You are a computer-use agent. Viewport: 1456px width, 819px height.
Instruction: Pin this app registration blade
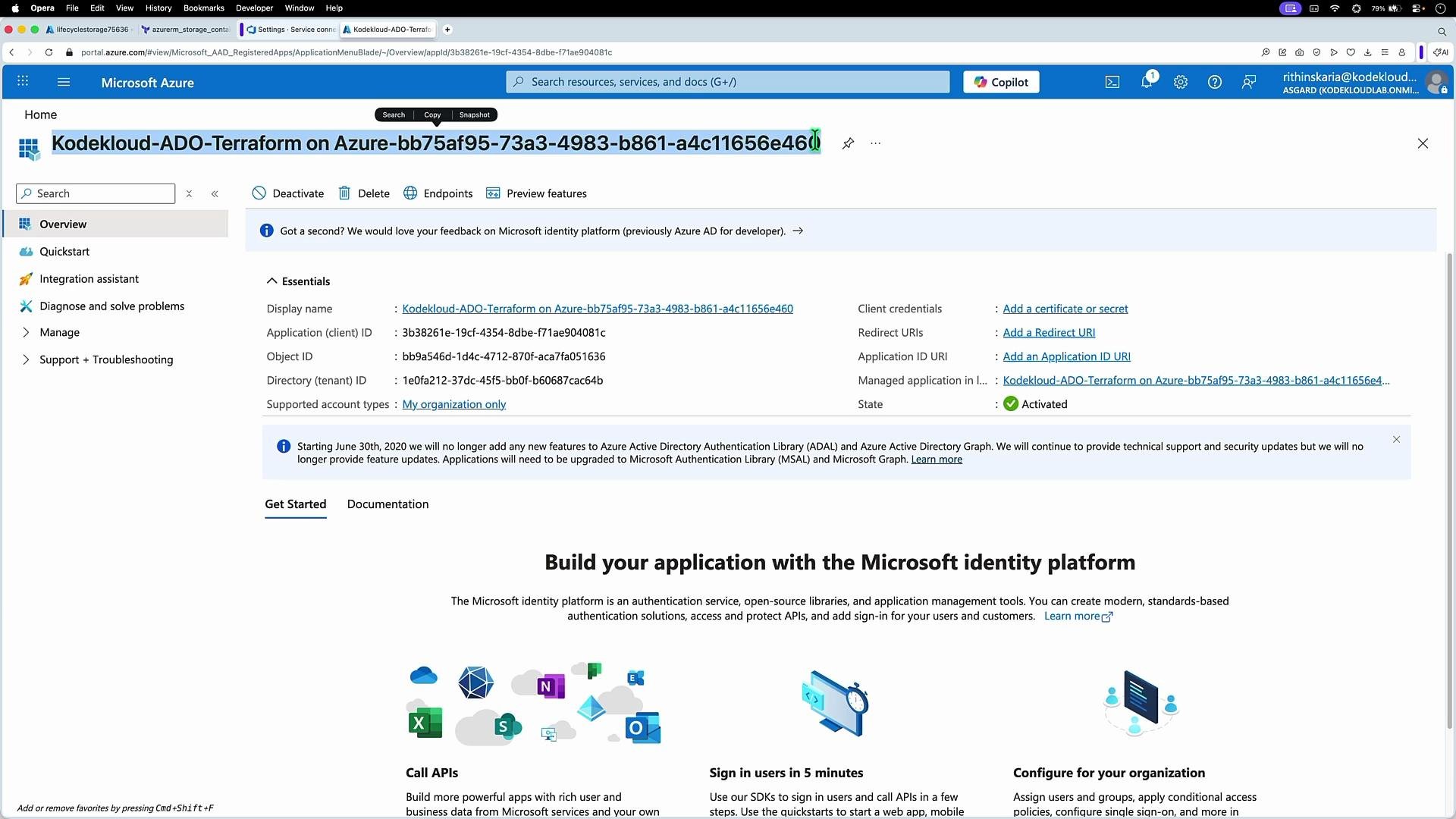(848, 143)
